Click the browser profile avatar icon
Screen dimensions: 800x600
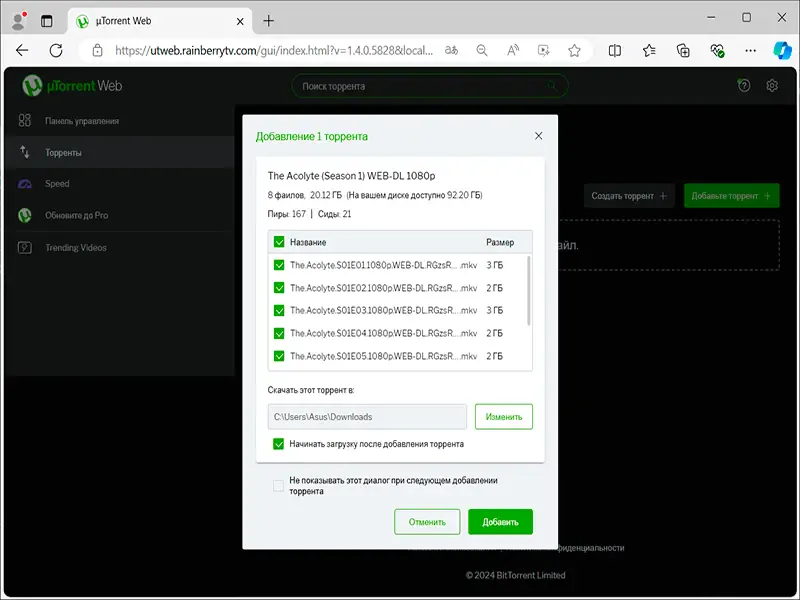[19, 21]
